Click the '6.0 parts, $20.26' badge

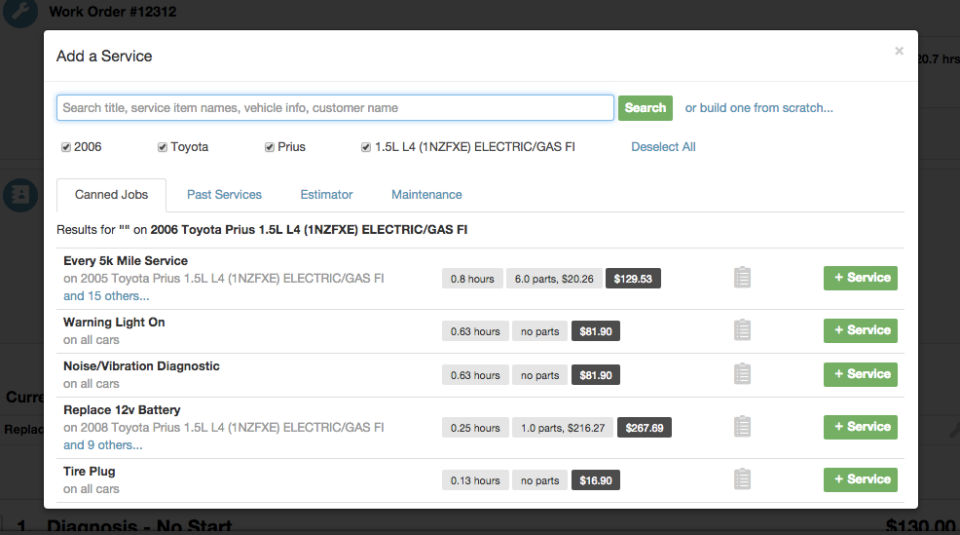click(x=554, y=279)
